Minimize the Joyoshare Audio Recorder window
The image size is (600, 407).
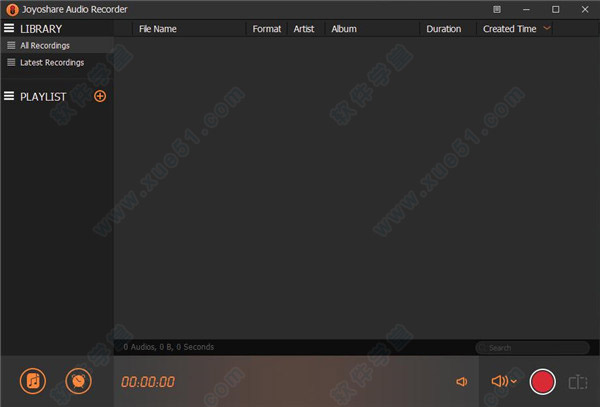pyautogui.click(x=527, y=10)
